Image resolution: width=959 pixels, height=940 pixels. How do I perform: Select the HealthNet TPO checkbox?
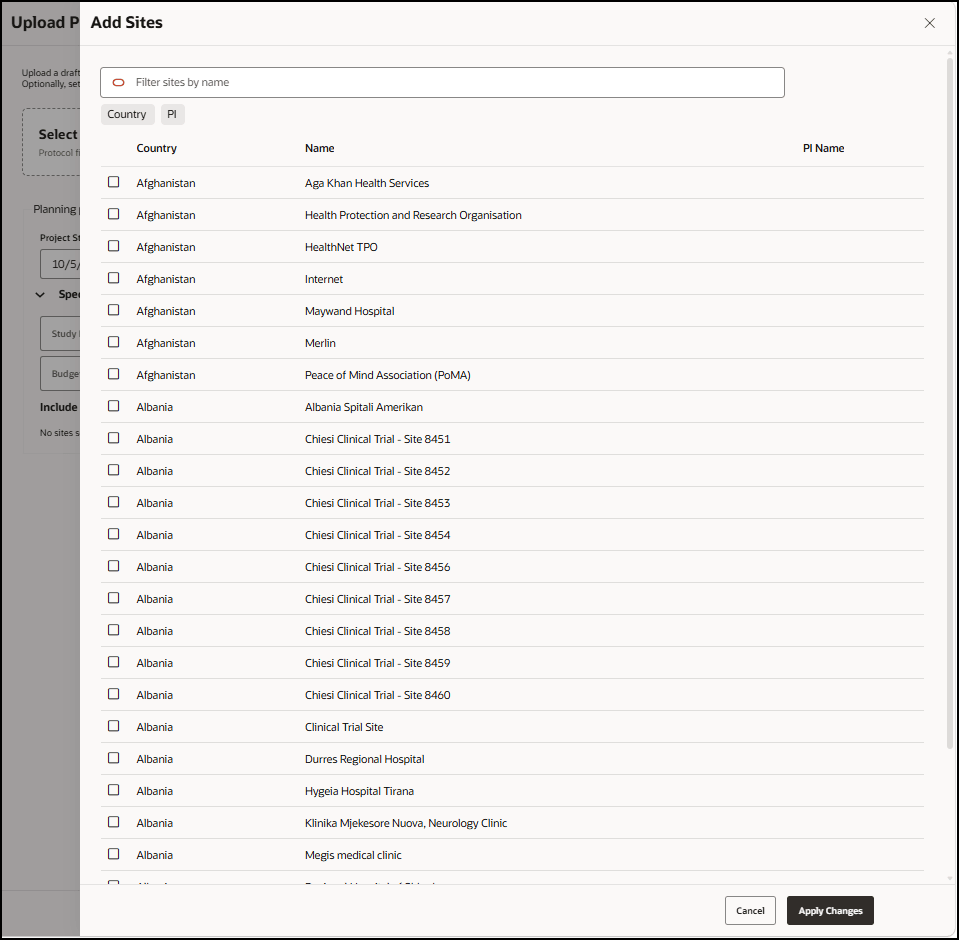coord(114,246)
